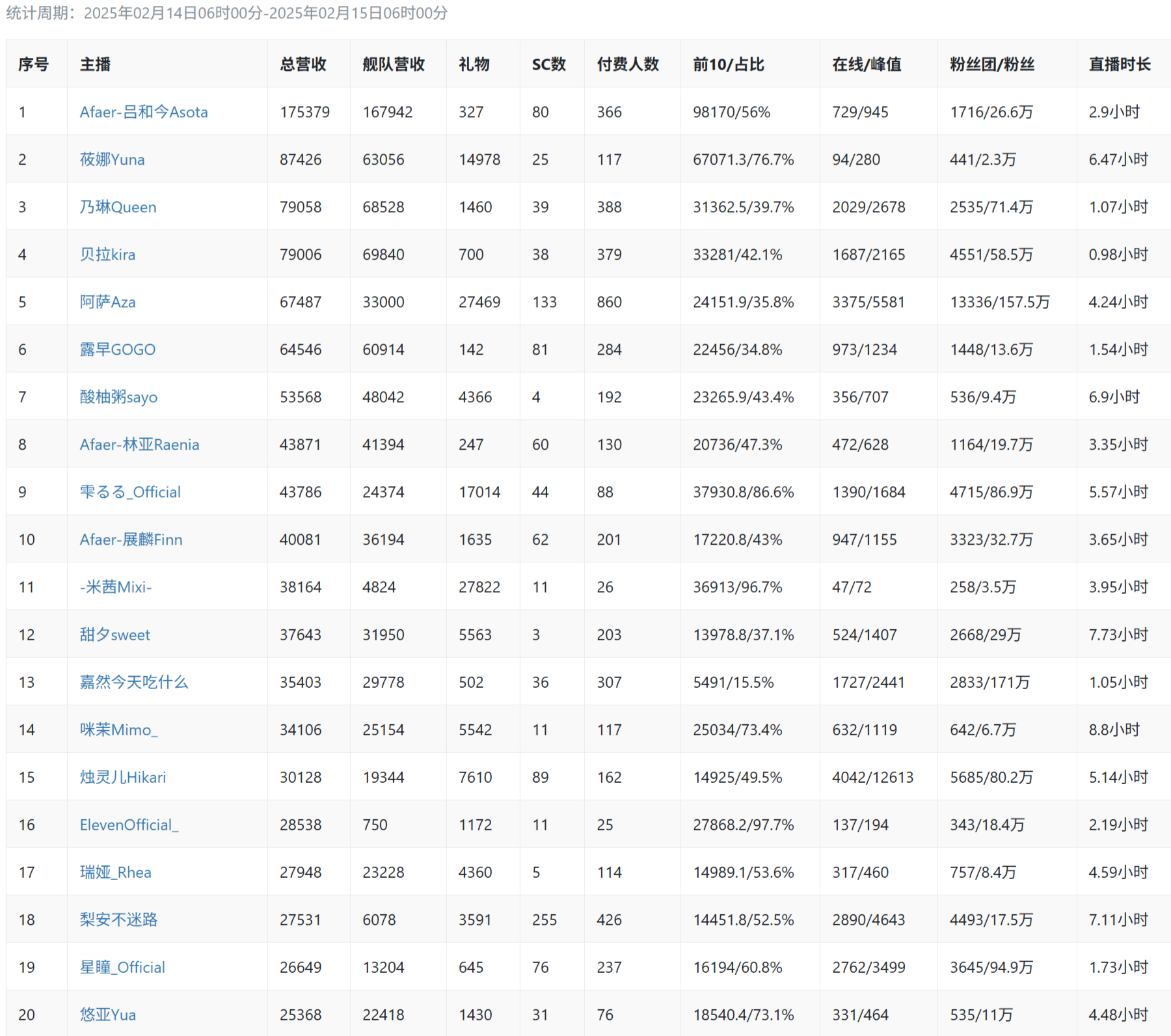Click the 总营收 column header
Screen dimensions: 1171x1036
coord(303,64)
